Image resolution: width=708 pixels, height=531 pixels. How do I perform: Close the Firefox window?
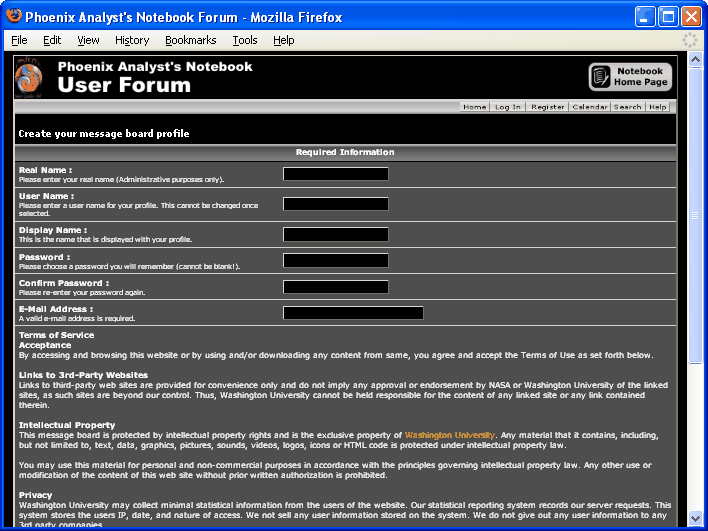point(691,17)
